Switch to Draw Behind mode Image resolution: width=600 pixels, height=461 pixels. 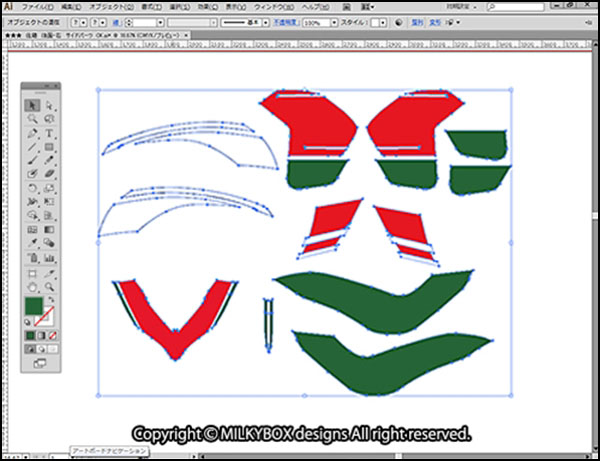pyautogui.click(x=41, y=349)
